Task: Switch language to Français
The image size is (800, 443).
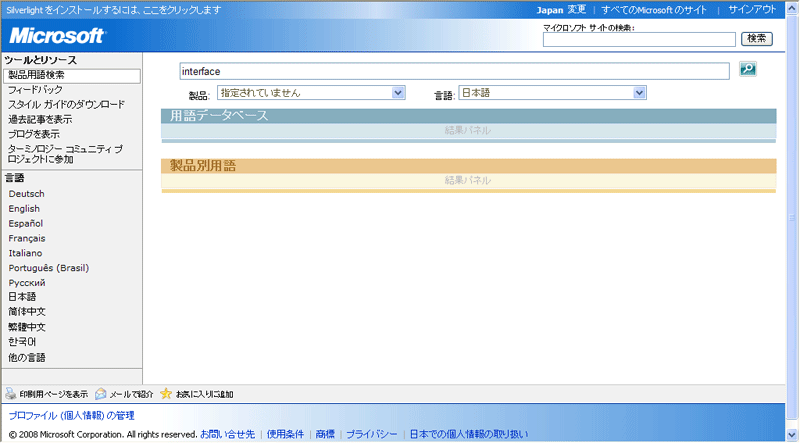Action: [x=27, y=238]
